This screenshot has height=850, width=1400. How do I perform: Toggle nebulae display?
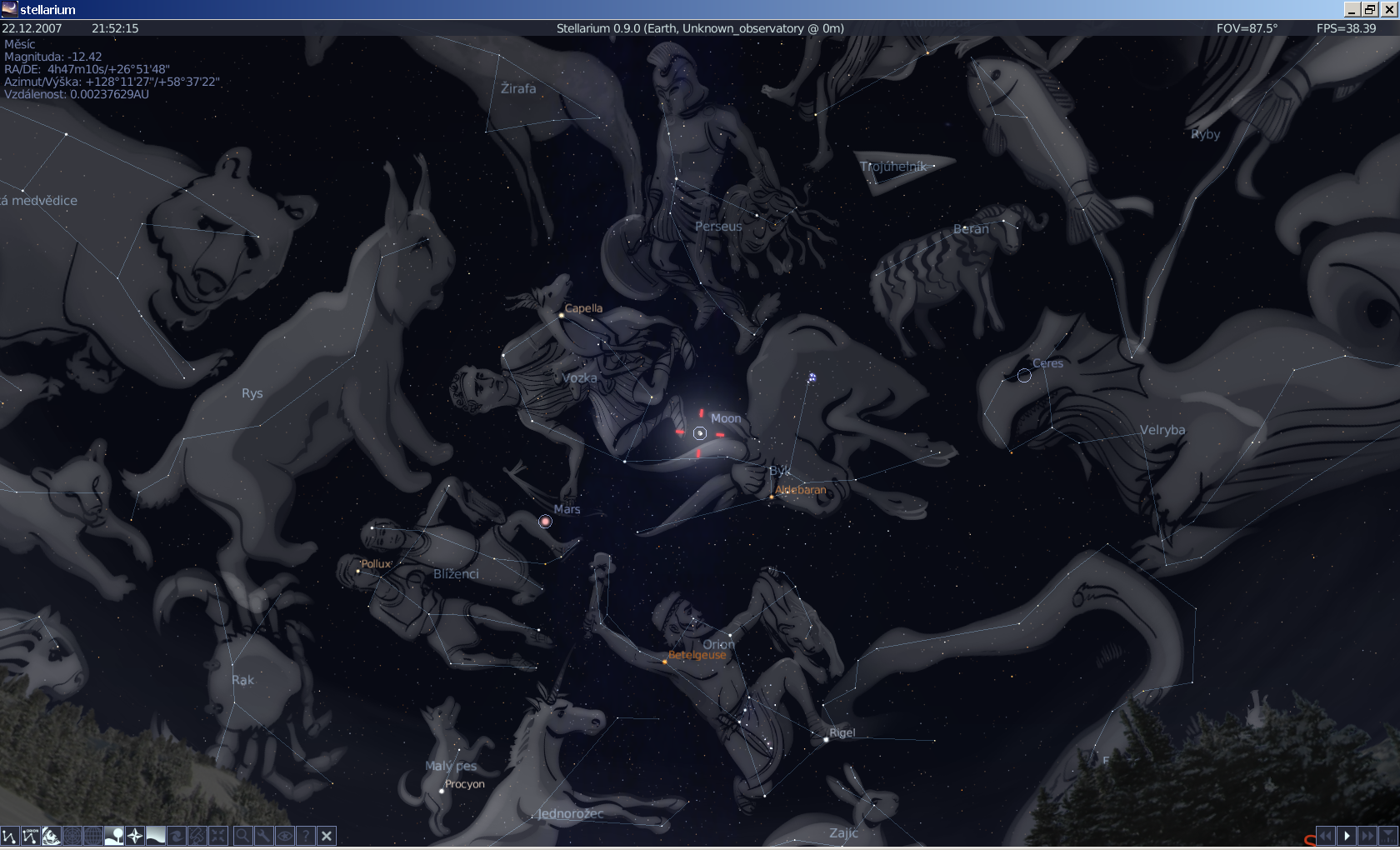point(177,836)
